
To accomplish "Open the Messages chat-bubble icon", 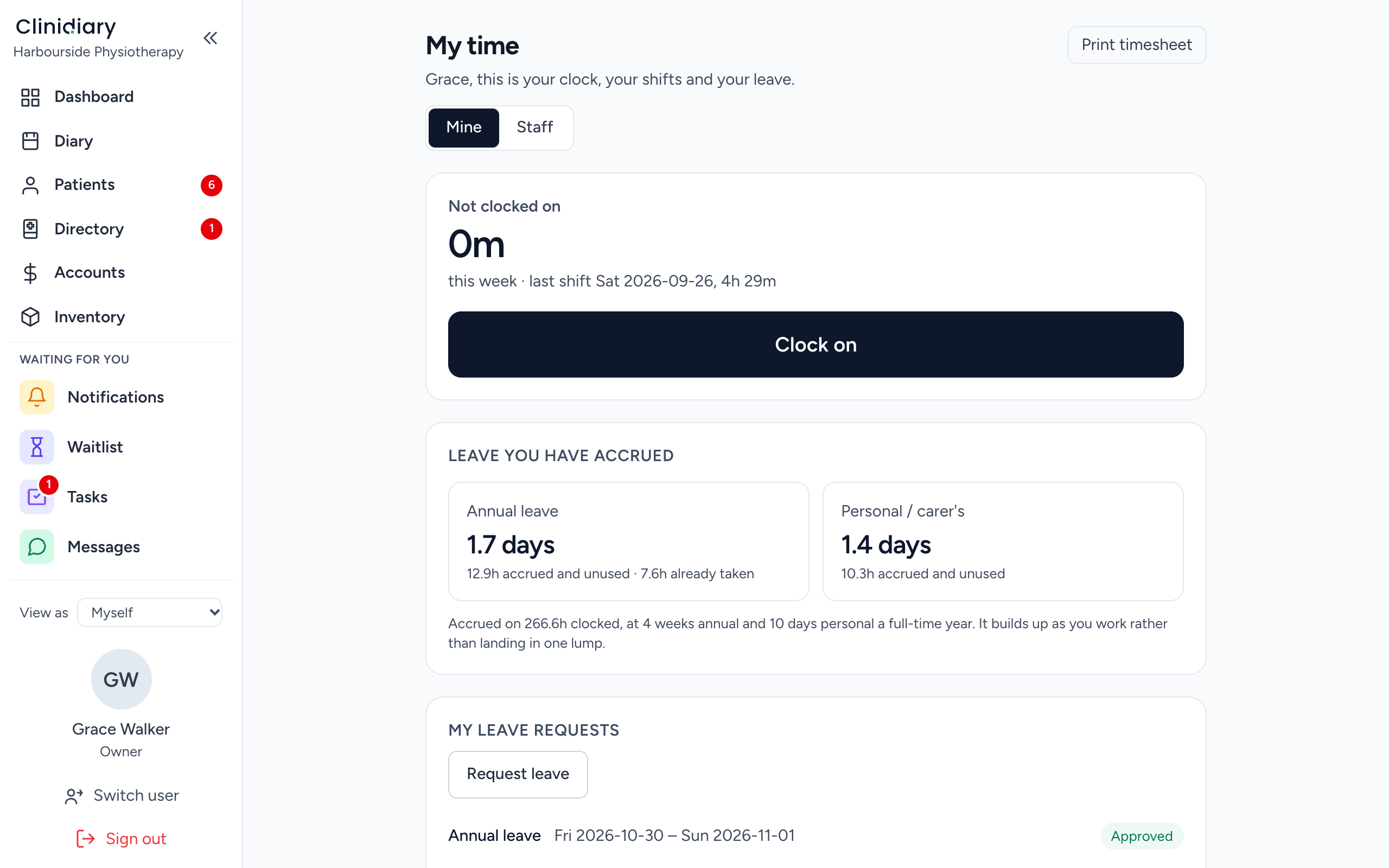I will [x=37, y=546].
